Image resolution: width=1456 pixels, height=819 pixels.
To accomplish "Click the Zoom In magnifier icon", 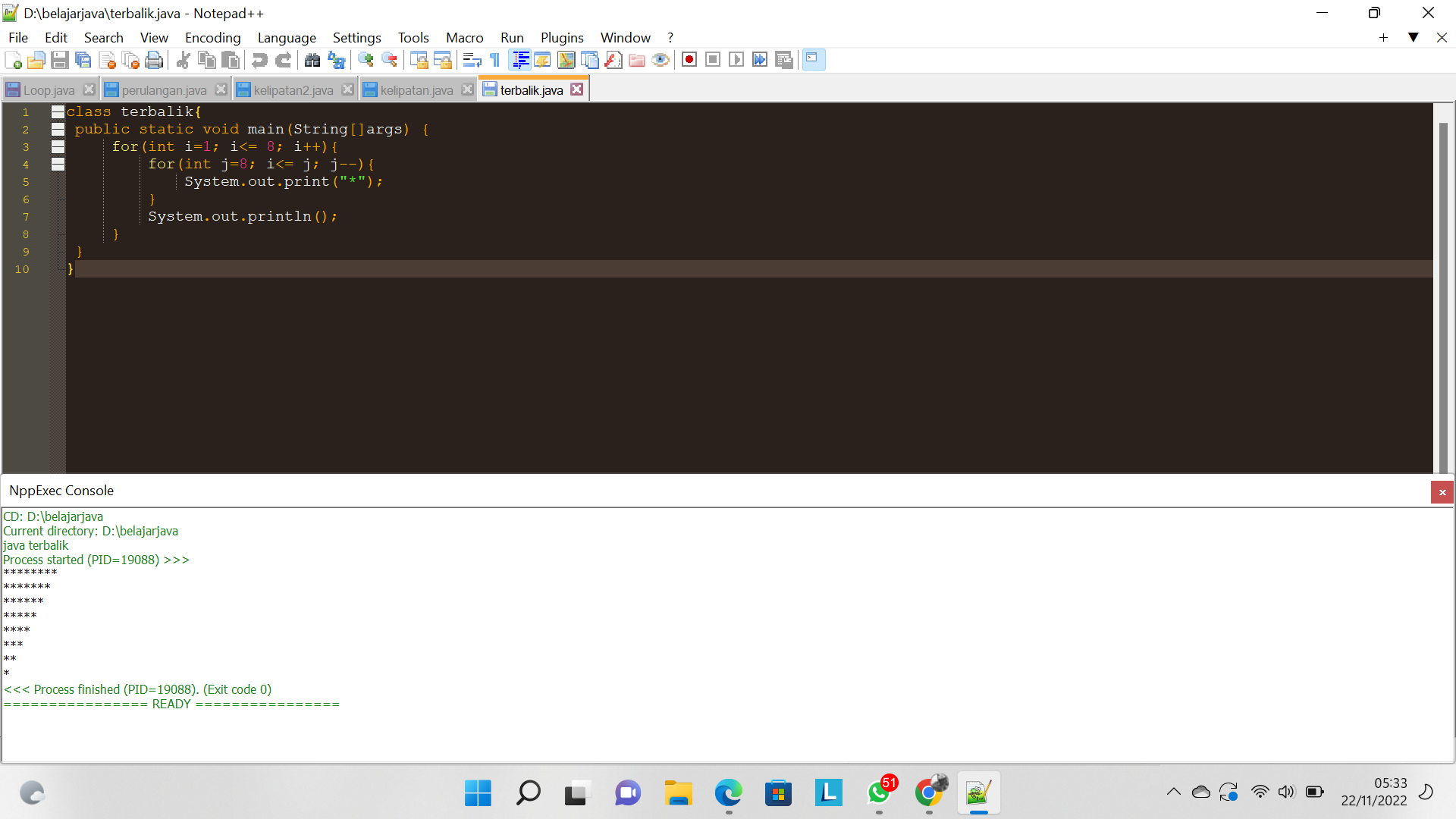I will point(366,60).
